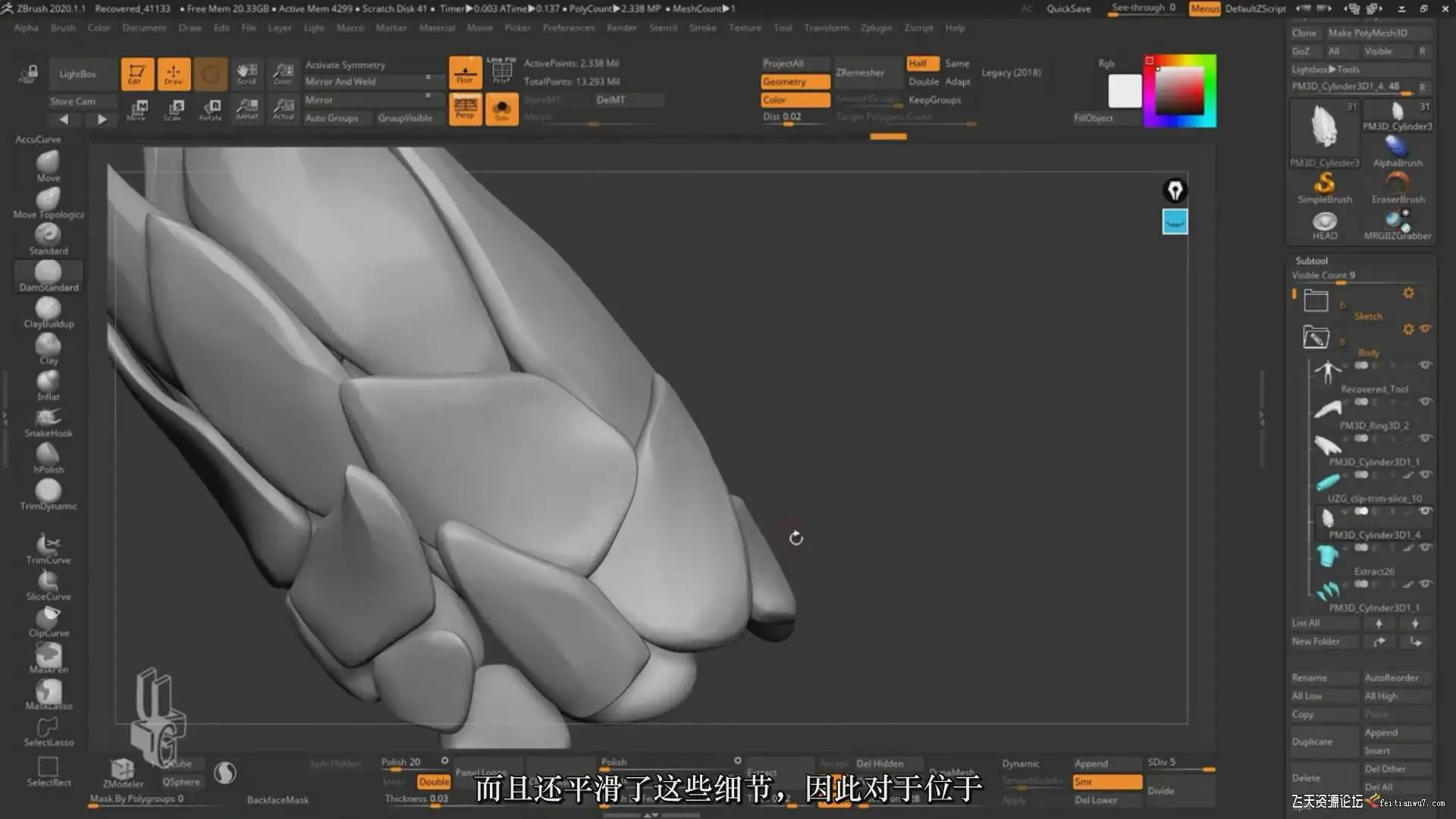This screenshot has height=819, width=1456.
Task: Click the ZRemesher button
Action: pyautogui.click(x=860, y=73)
